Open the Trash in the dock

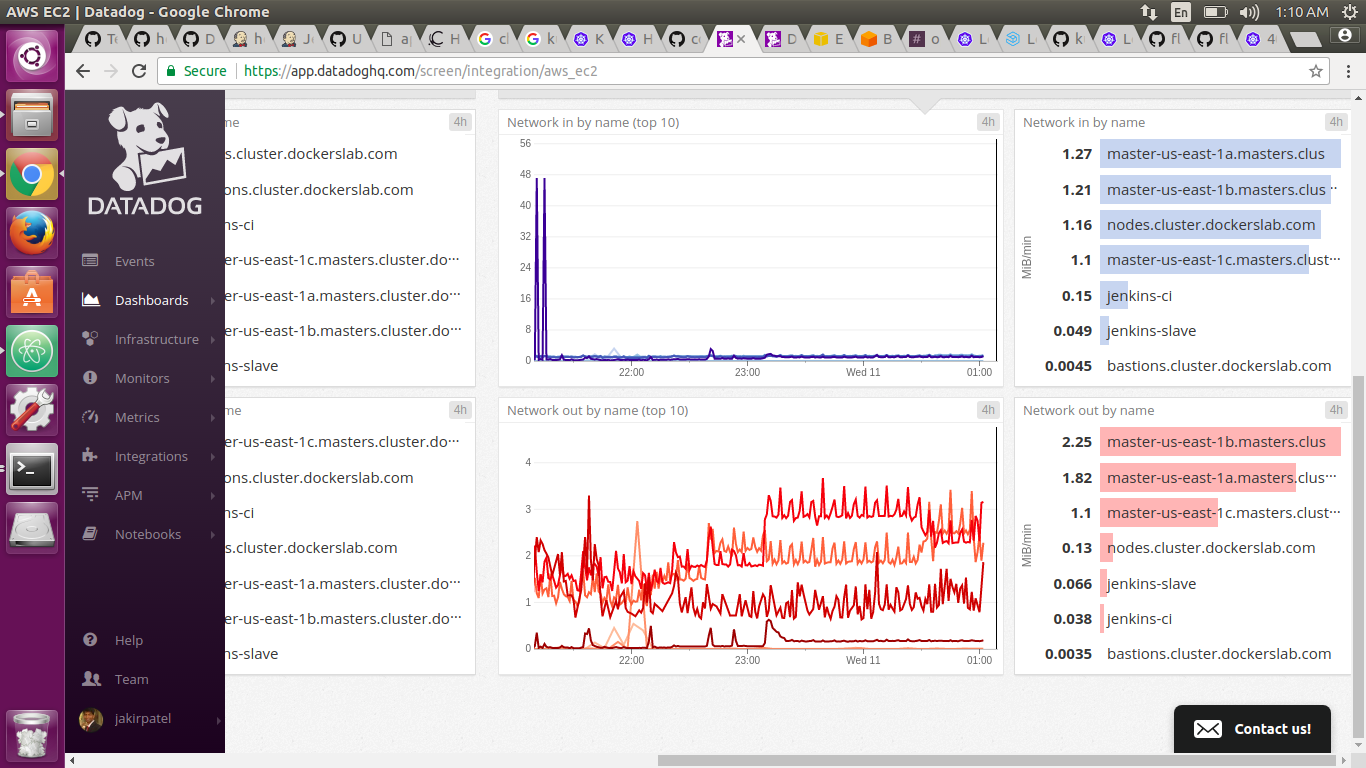point(32,734)
